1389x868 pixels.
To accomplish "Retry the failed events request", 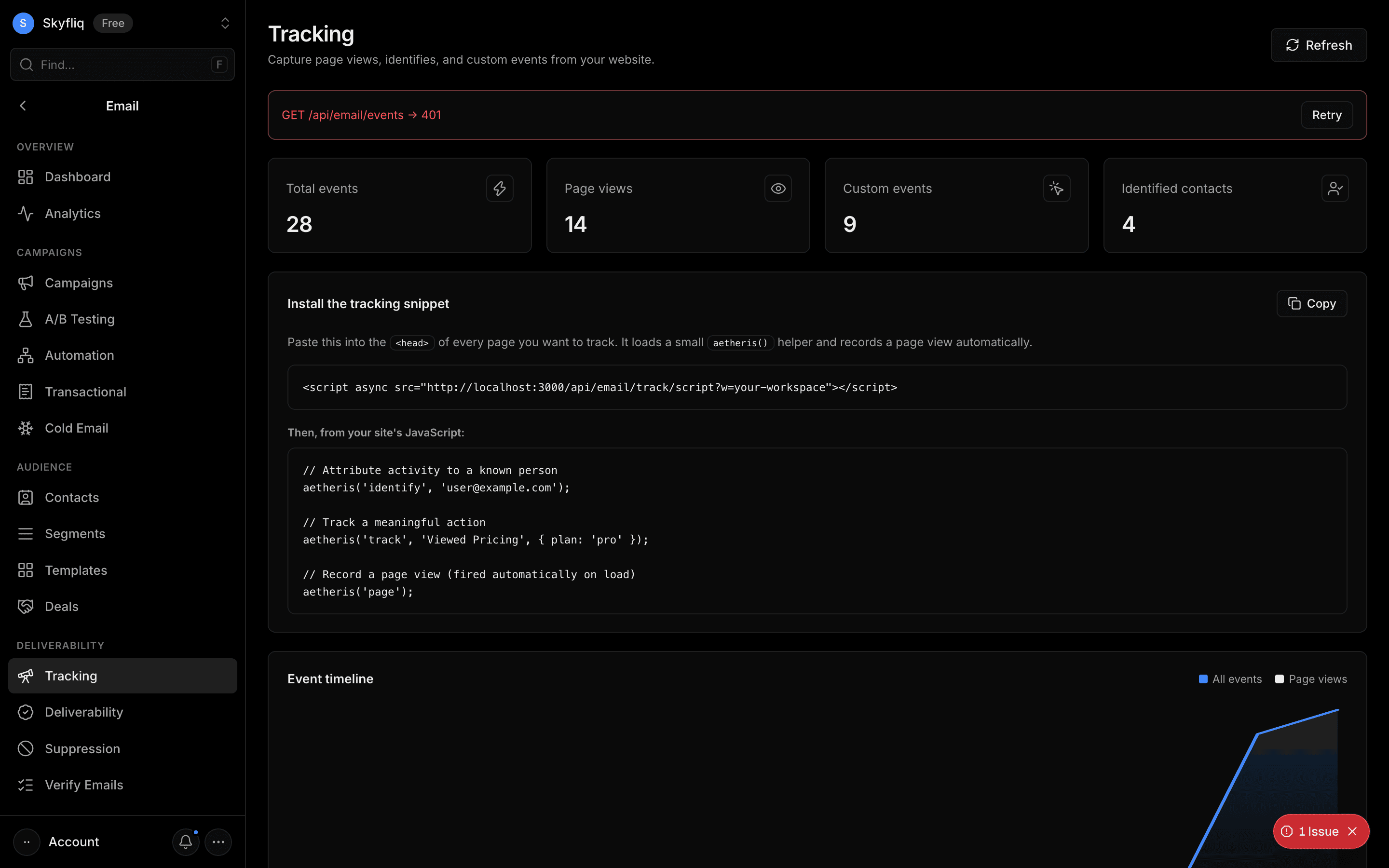I will (1326, 115).
